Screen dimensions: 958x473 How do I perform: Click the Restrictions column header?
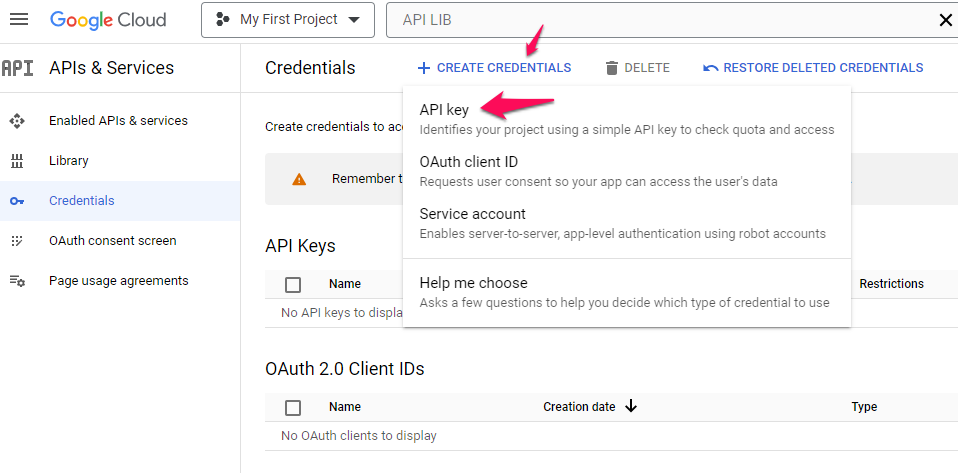click(x=891, y=284)
